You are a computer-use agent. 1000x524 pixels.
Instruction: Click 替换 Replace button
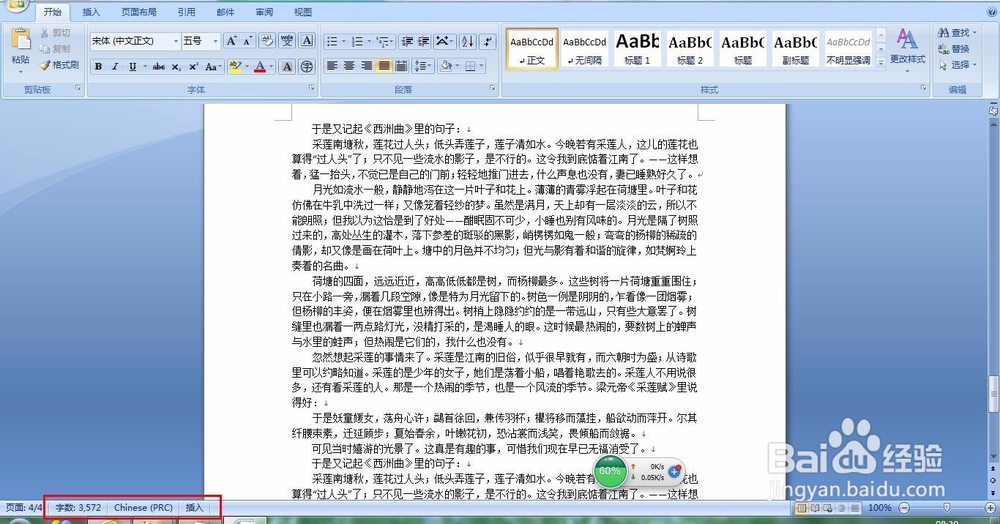click(954, 49)
